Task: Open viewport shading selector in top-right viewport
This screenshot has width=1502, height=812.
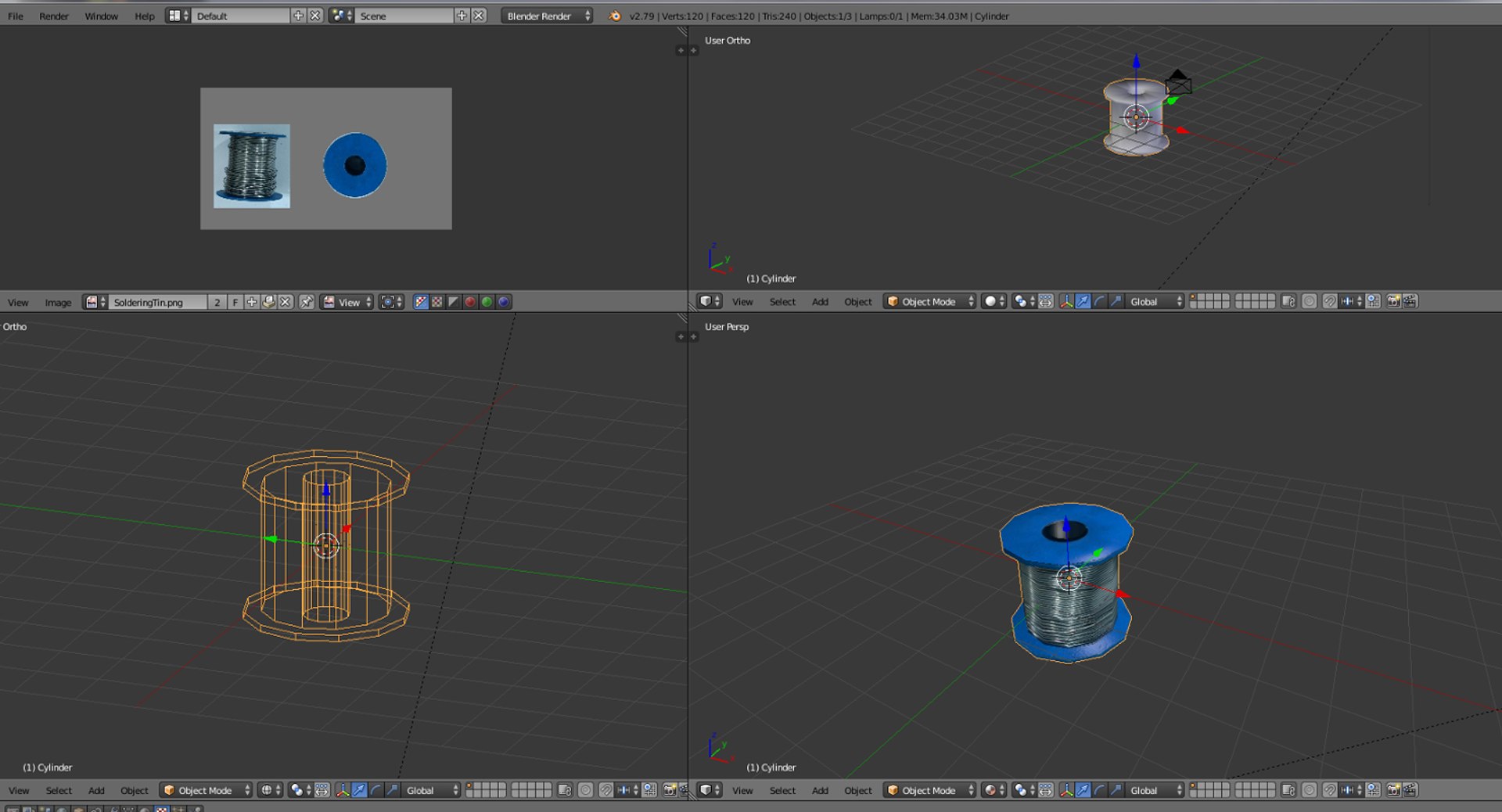Action: click(994, 301)
